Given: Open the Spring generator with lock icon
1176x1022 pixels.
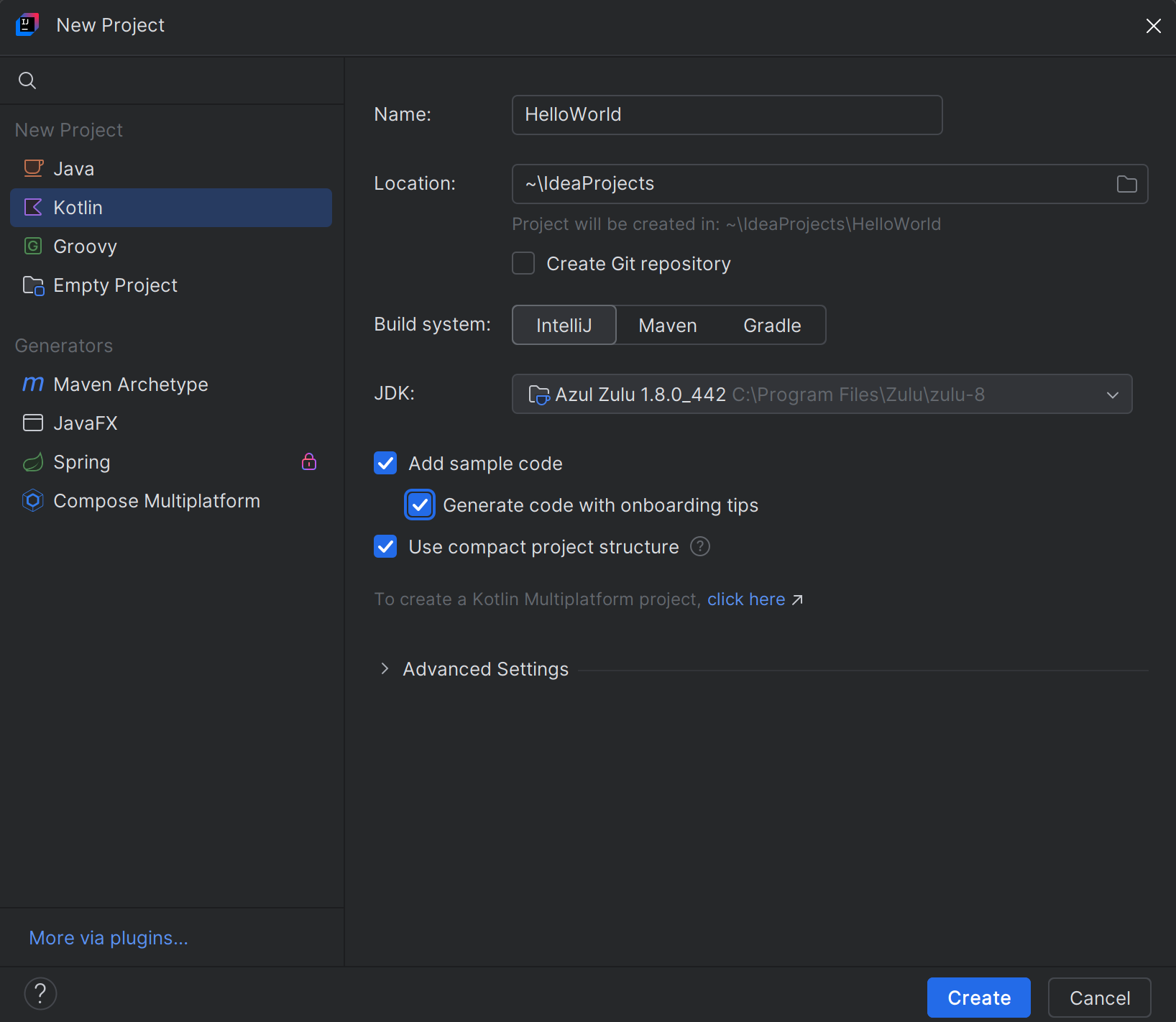Looking at the screenshot, I should [x=32, y=461].
